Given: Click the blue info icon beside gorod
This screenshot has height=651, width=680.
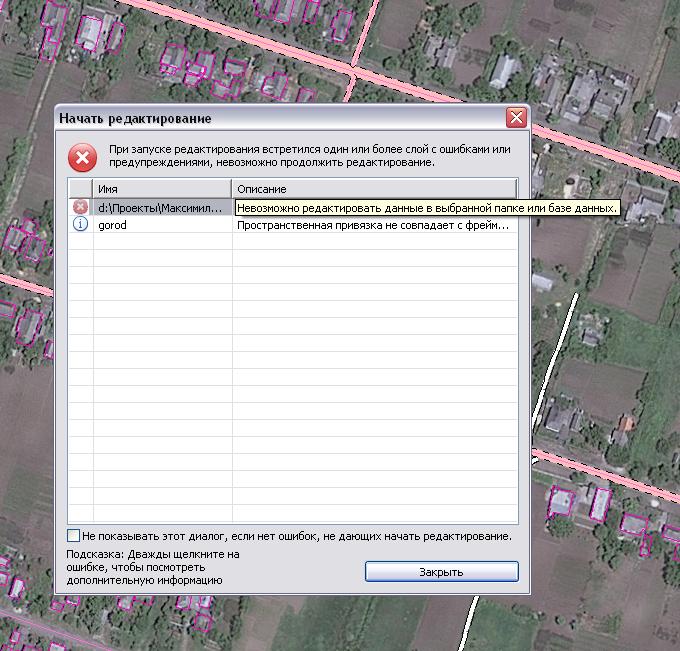Looking at the screenshot, I should tap(80, 224).
